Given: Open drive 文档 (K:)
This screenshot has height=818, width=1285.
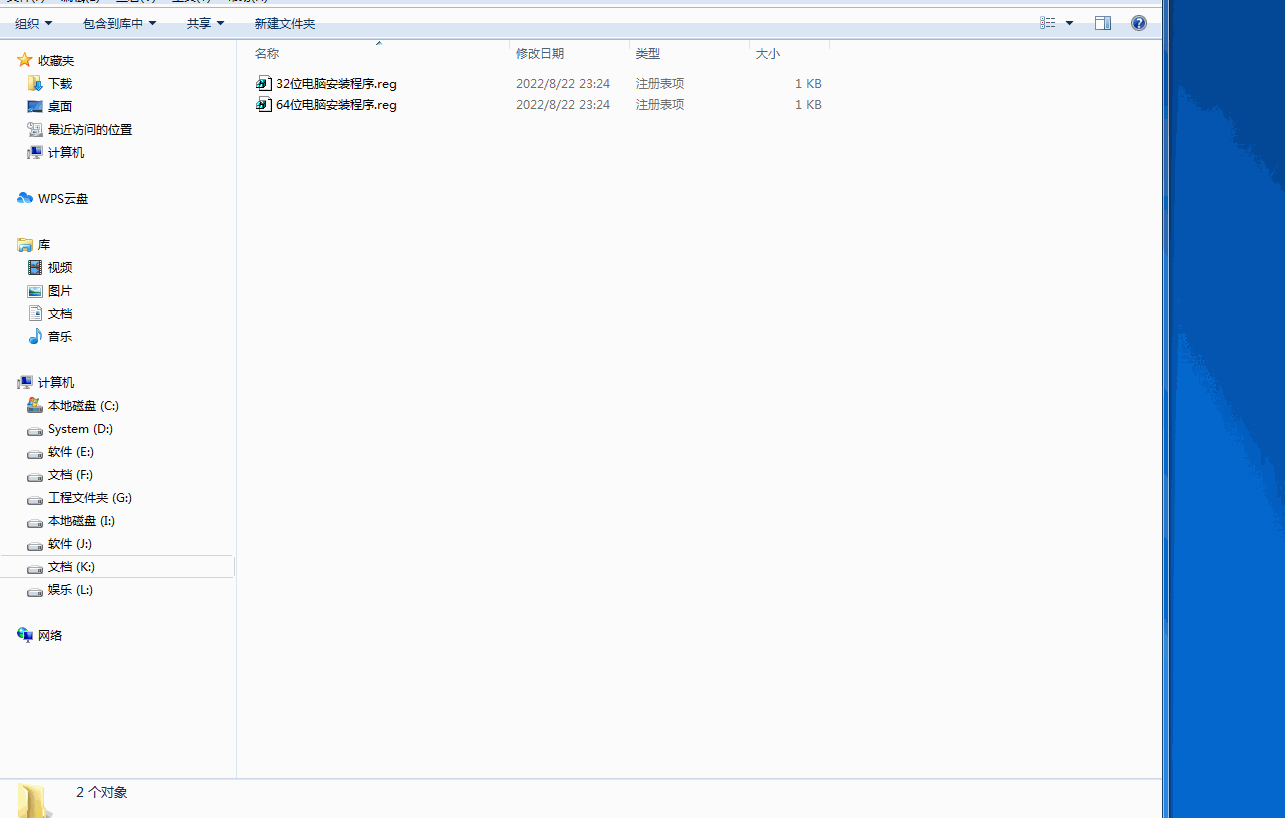Looking at the screenshot, I should coord(61,566).
